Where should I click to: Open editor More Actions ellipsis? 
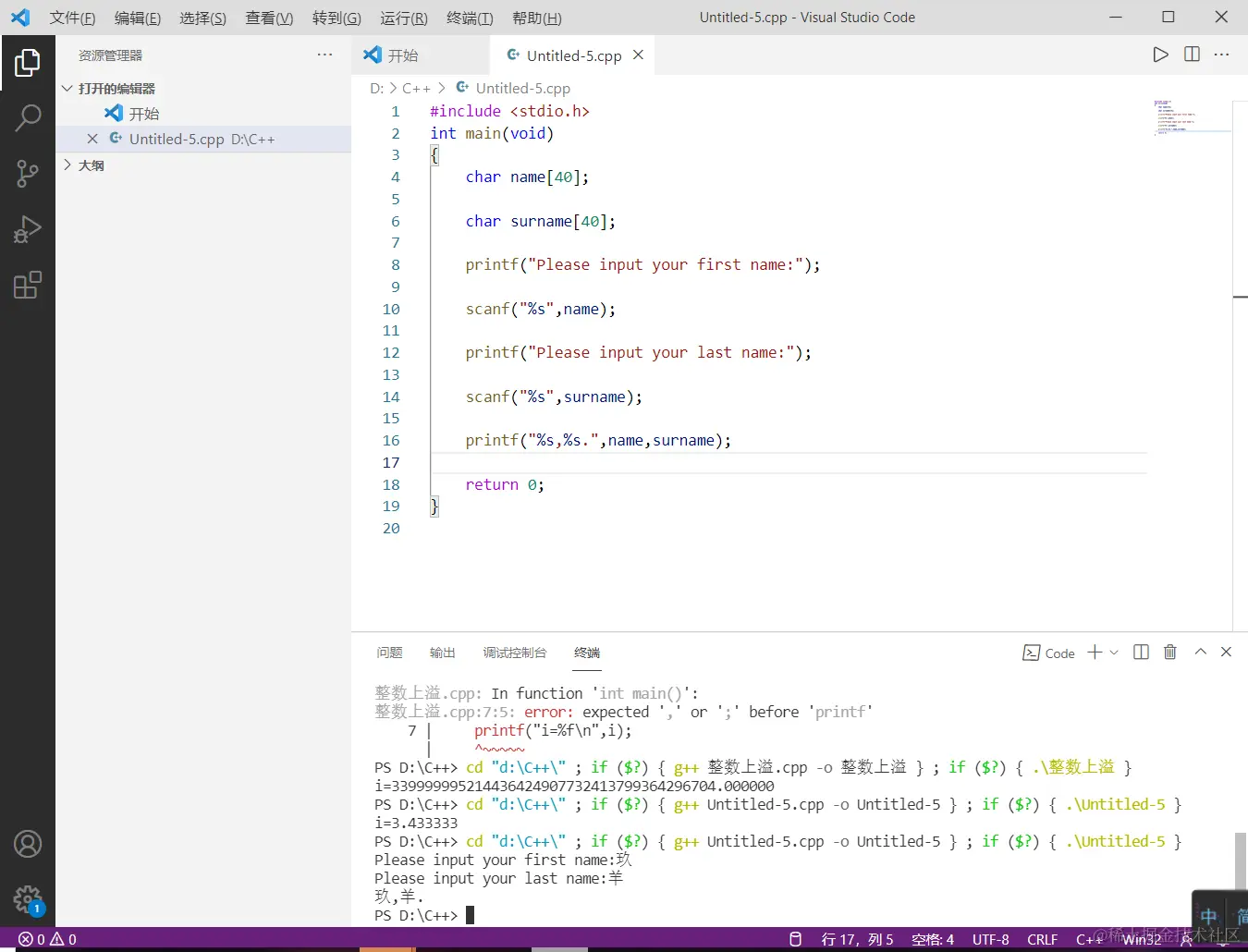1222,55
